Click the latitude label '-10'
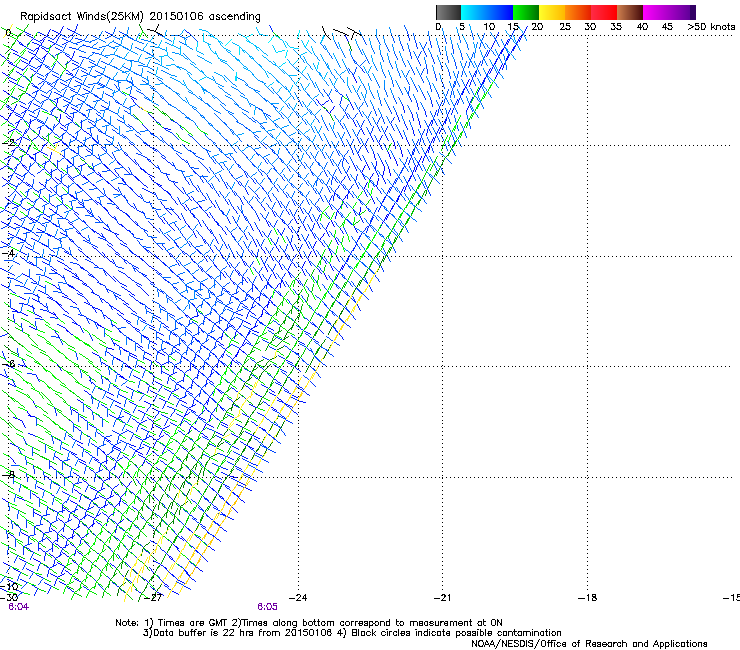The width and height of the screenshot is (740, 650). coord(9,587)
